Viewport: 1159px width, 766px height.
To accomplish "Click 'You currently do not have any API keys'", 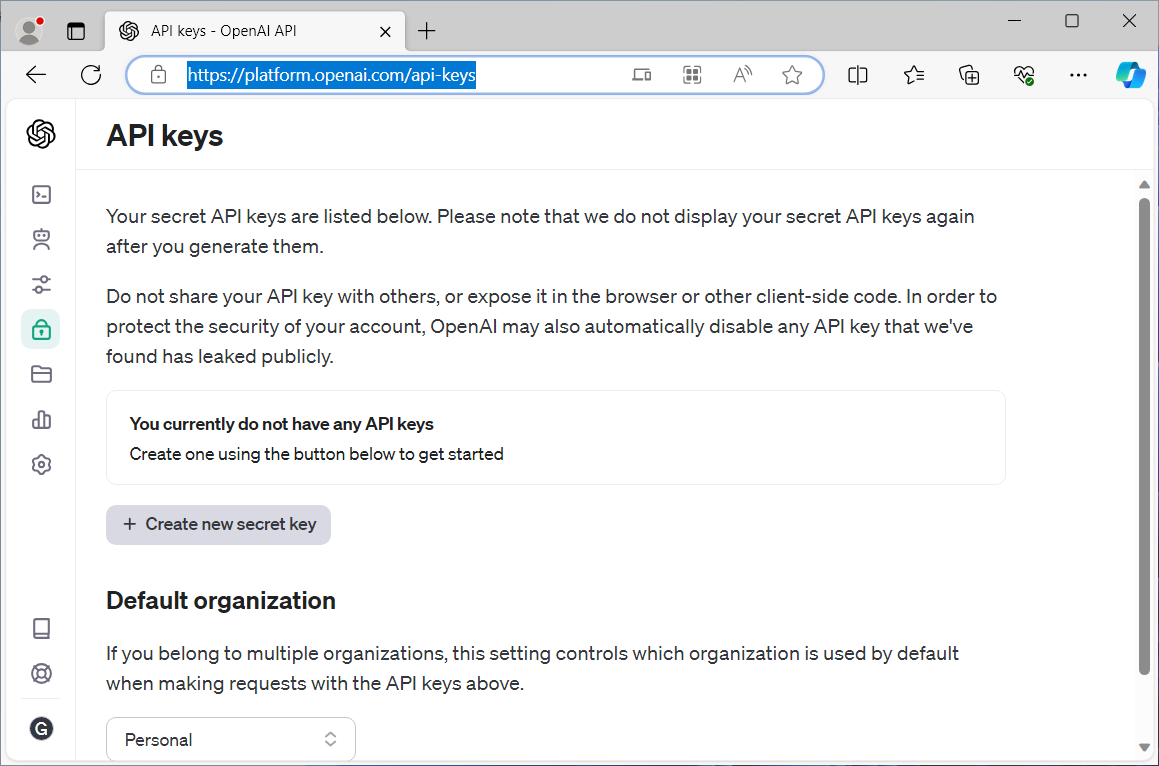I will tap(282, 424).
